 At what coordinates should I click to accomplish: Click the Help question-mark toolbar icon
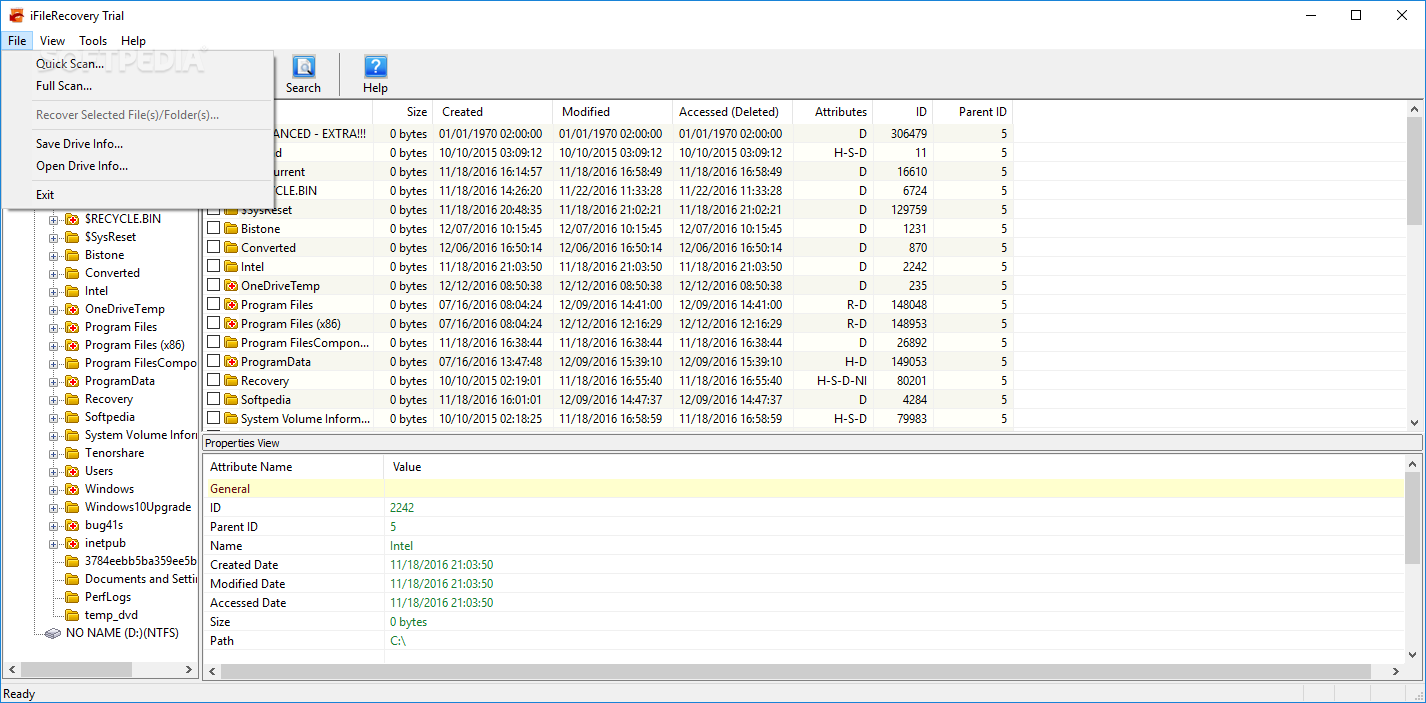click(375, 67)
